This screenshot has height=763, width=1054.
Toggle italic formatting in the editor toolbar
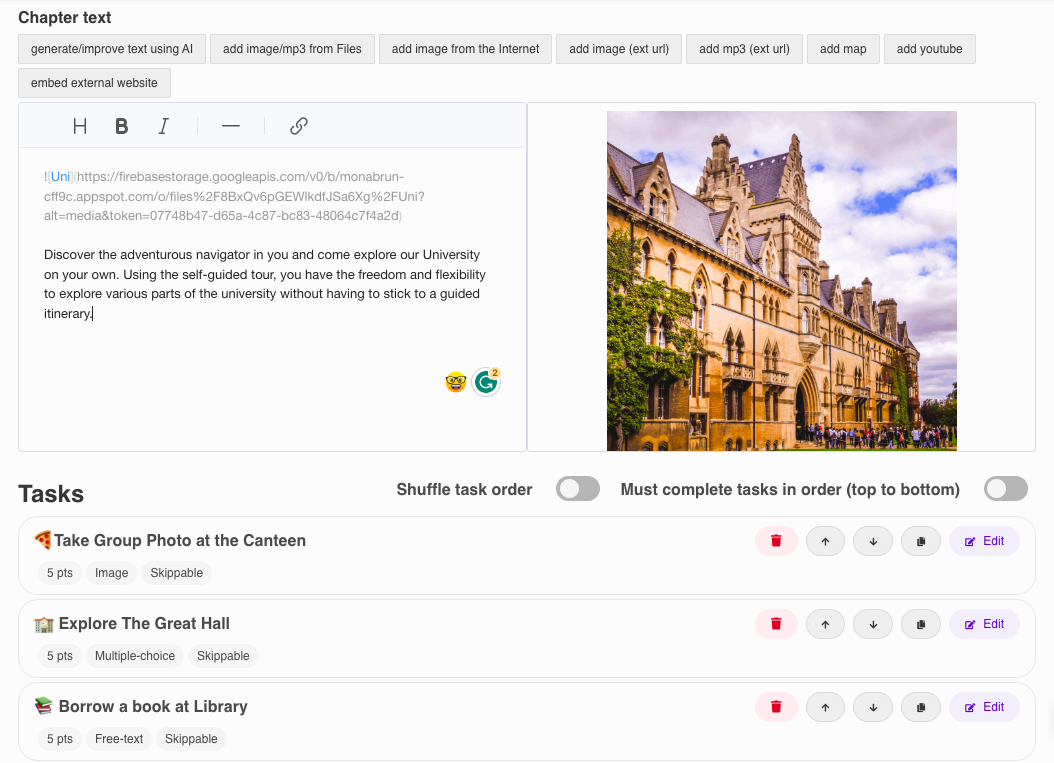(x=163, y=126)
